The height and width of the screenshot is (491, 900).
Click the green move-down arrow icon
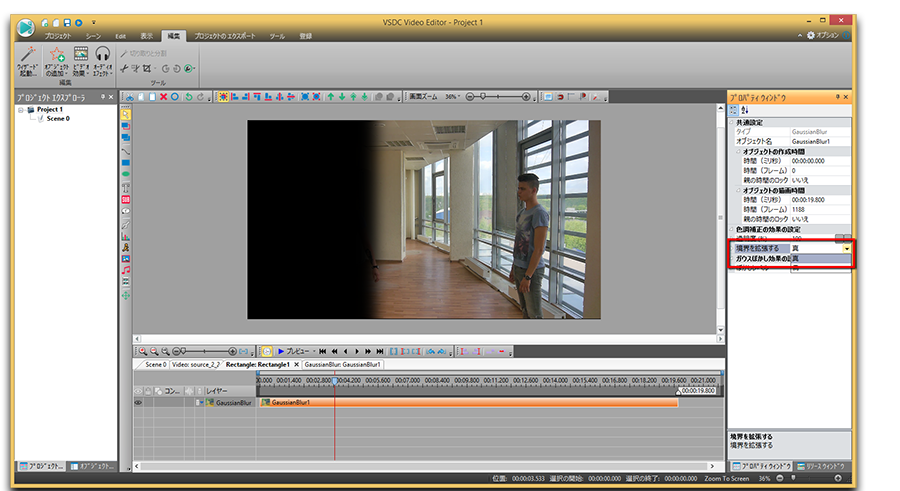(342, 97)
